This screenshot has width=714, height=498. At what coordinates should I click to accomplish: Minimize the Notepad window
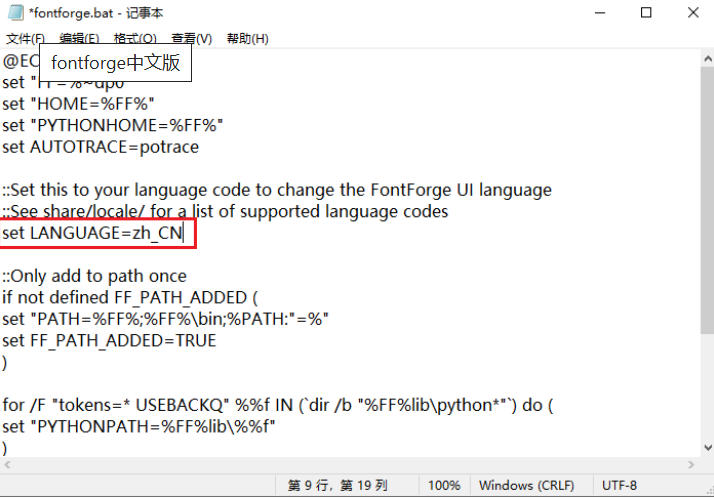click(600, 13)
